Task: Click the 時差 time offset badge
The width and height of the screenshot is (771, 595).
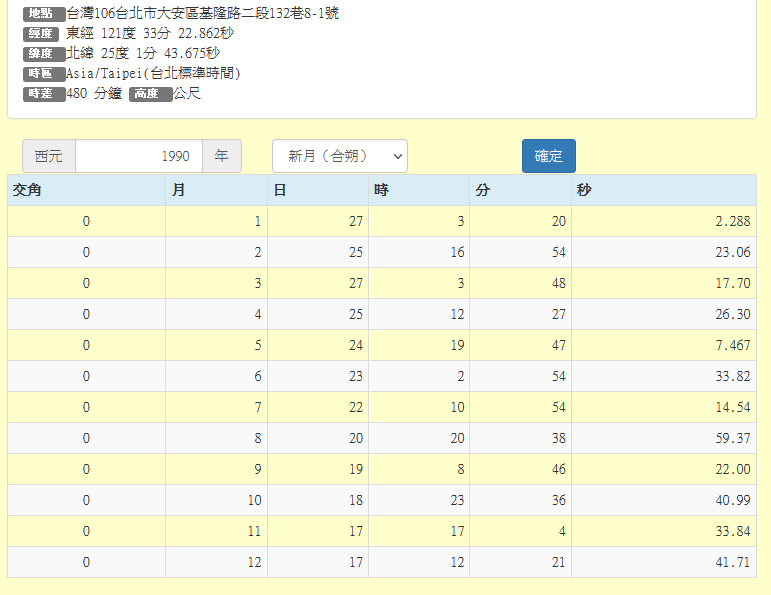Action: pyautogui.click(x=43, y=94)
